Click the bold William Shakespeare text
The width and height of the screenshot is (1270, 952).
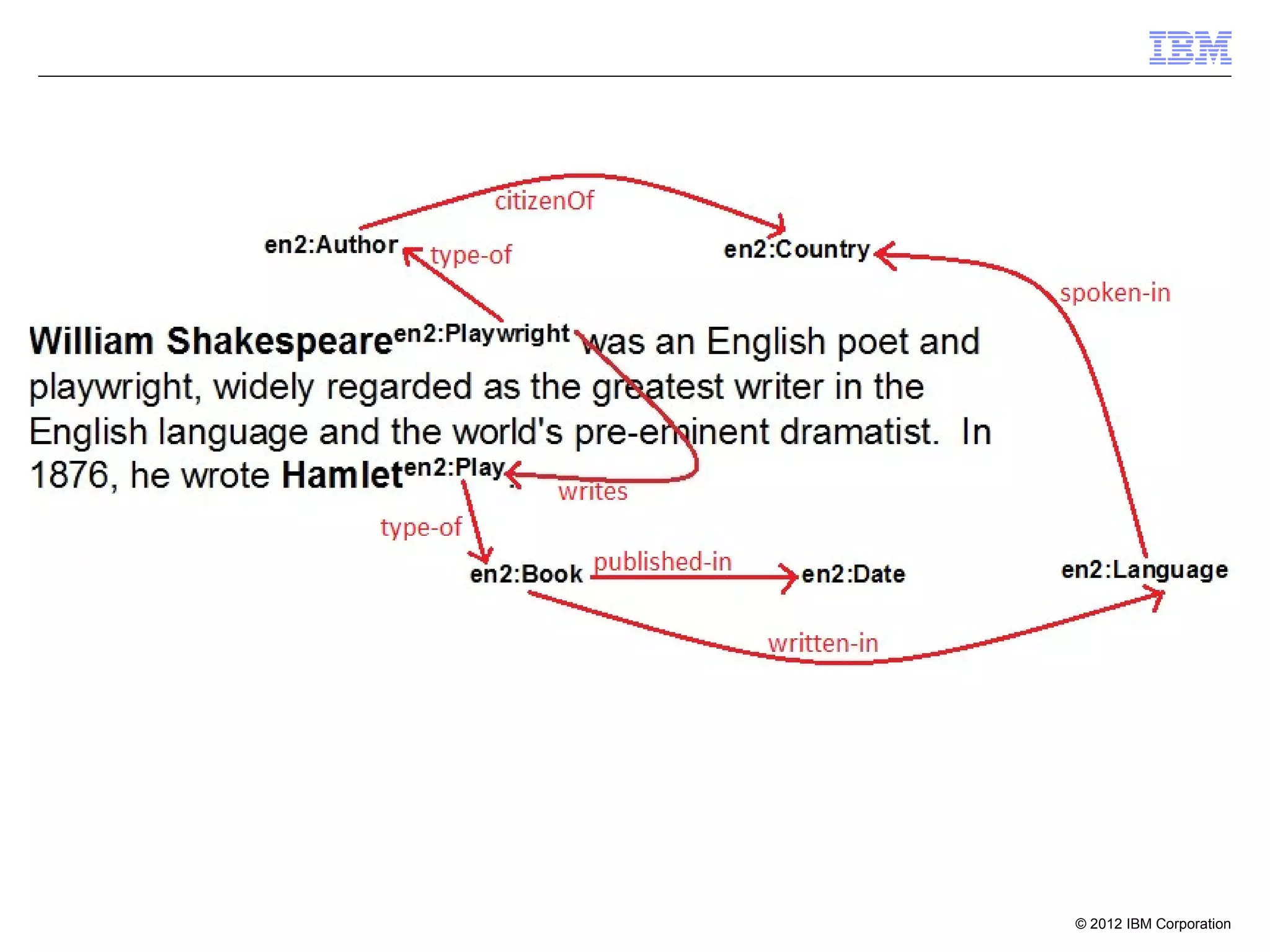(211, 342)
